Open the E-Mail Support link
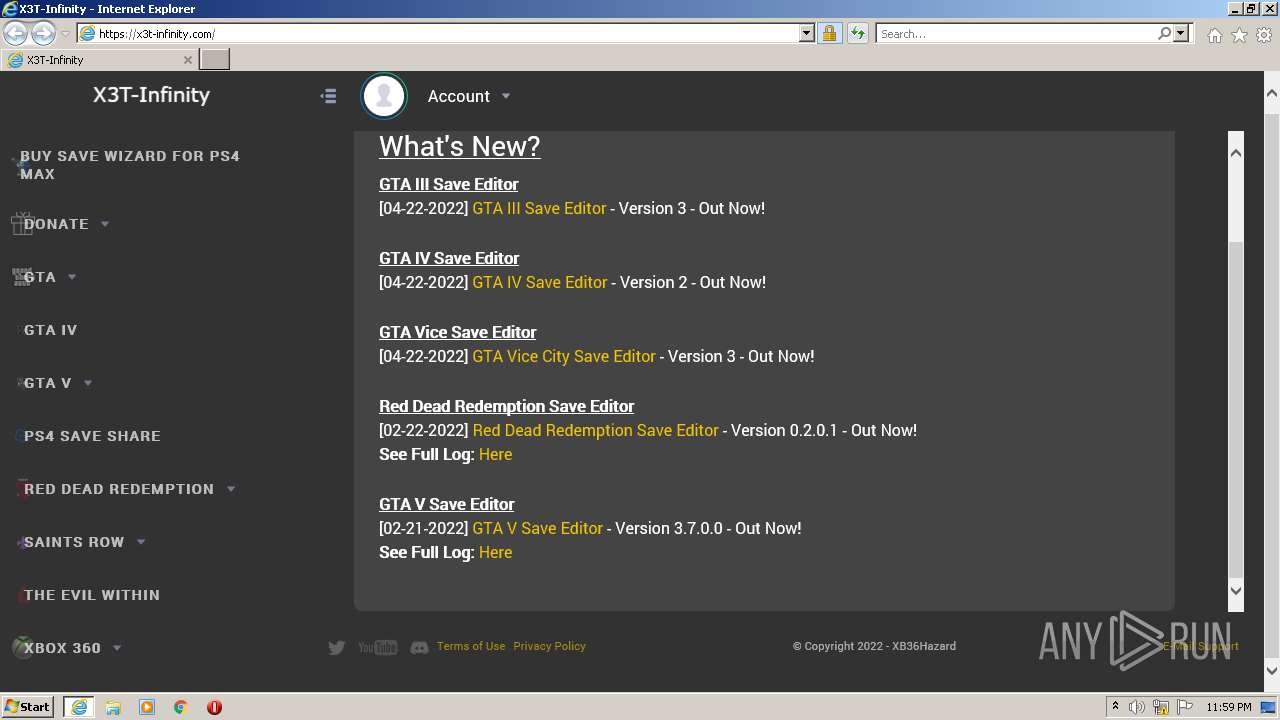1280x720 pixels. click(1200, 646)
